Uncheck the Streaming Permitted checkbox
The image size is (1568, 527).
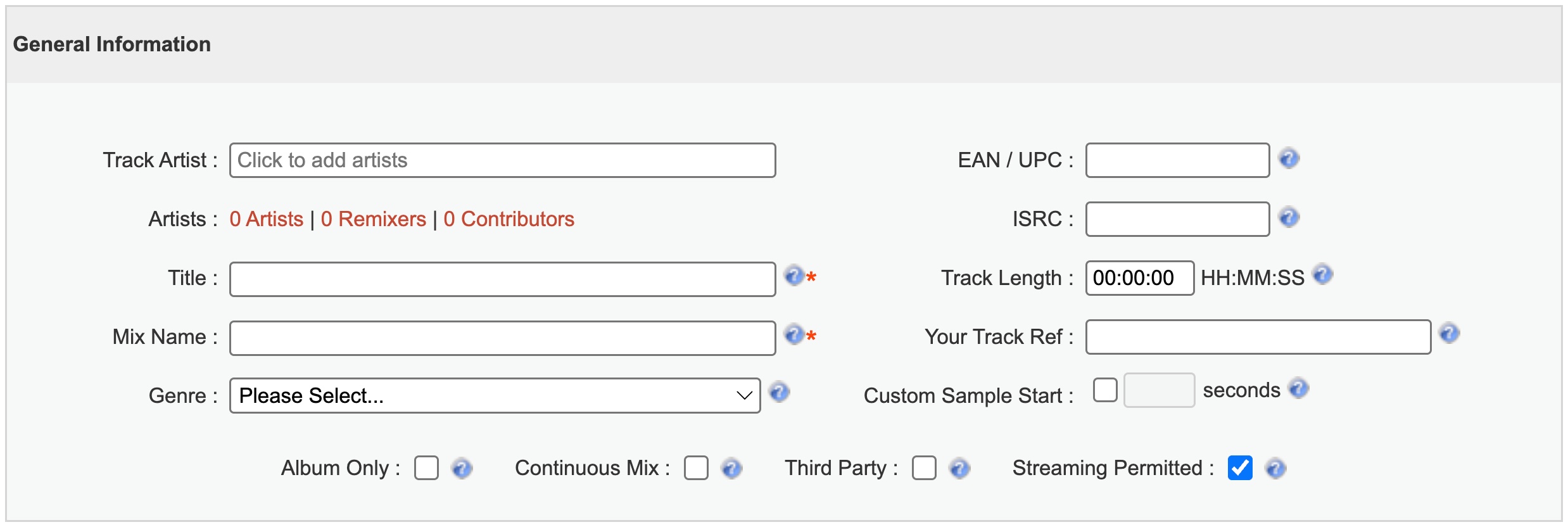tap(1240, 468)
